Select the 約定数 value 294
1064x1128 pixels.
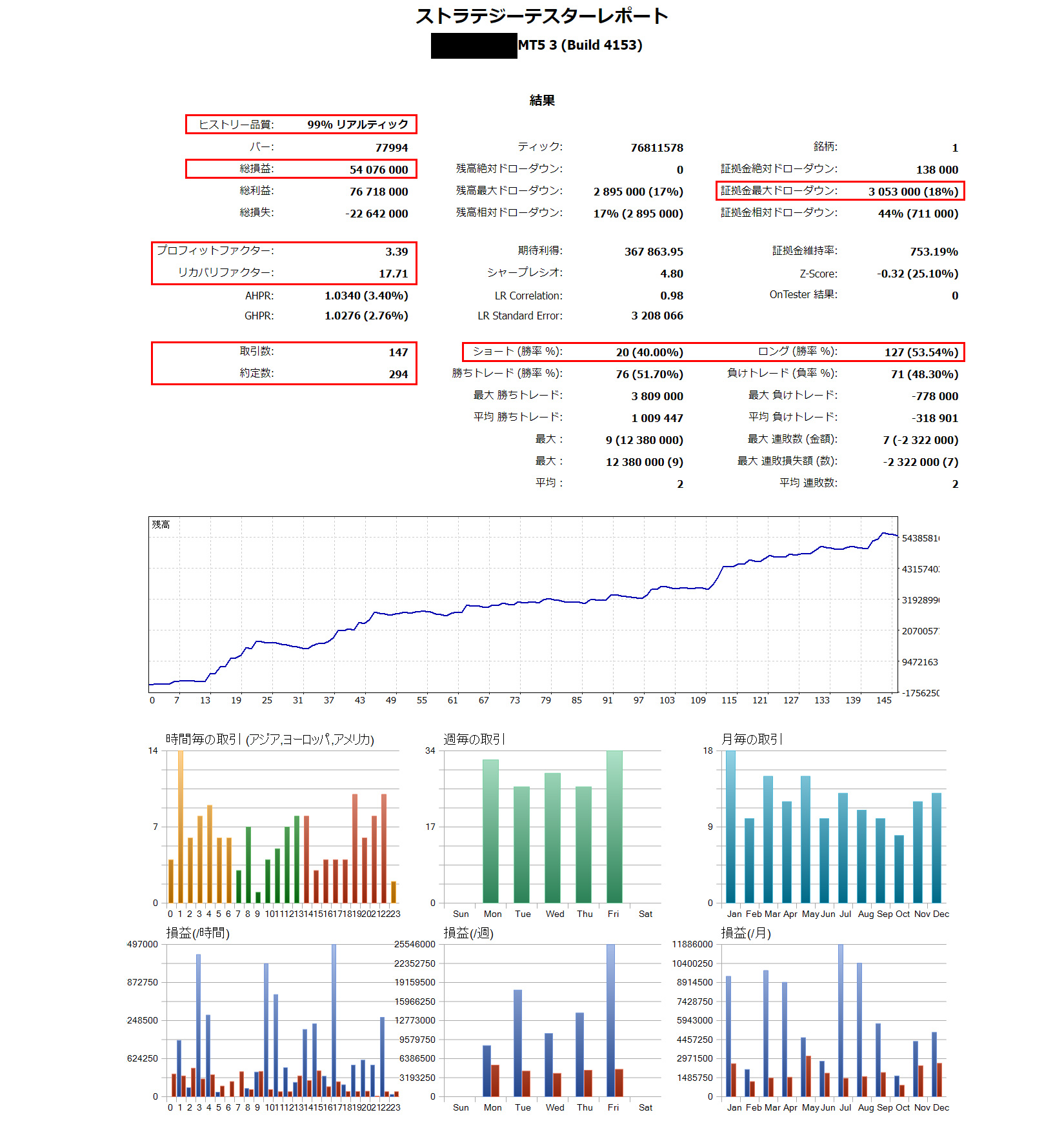(398, 374)
